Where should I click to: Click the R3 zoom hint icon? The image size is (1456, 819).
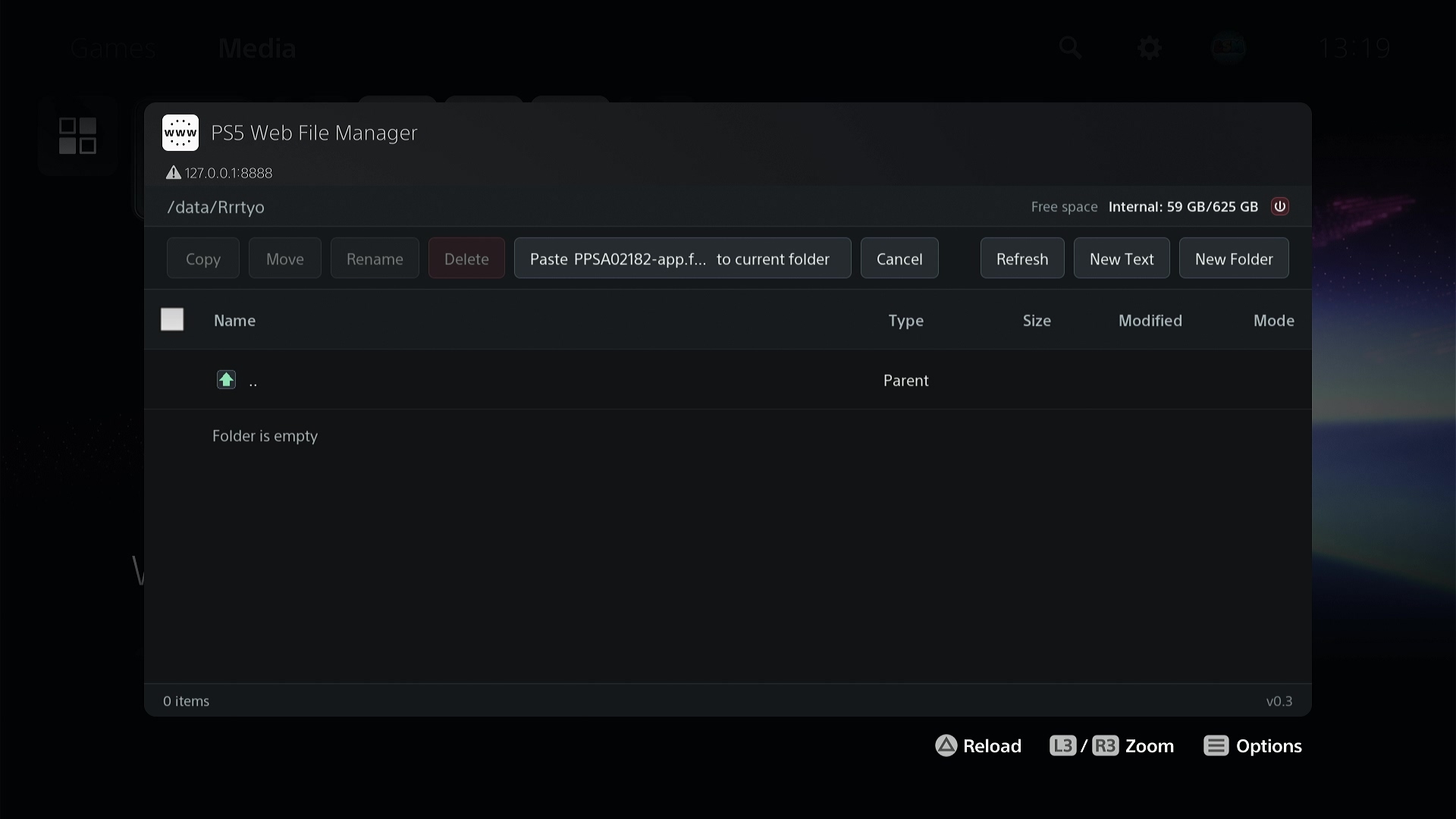1105,745
